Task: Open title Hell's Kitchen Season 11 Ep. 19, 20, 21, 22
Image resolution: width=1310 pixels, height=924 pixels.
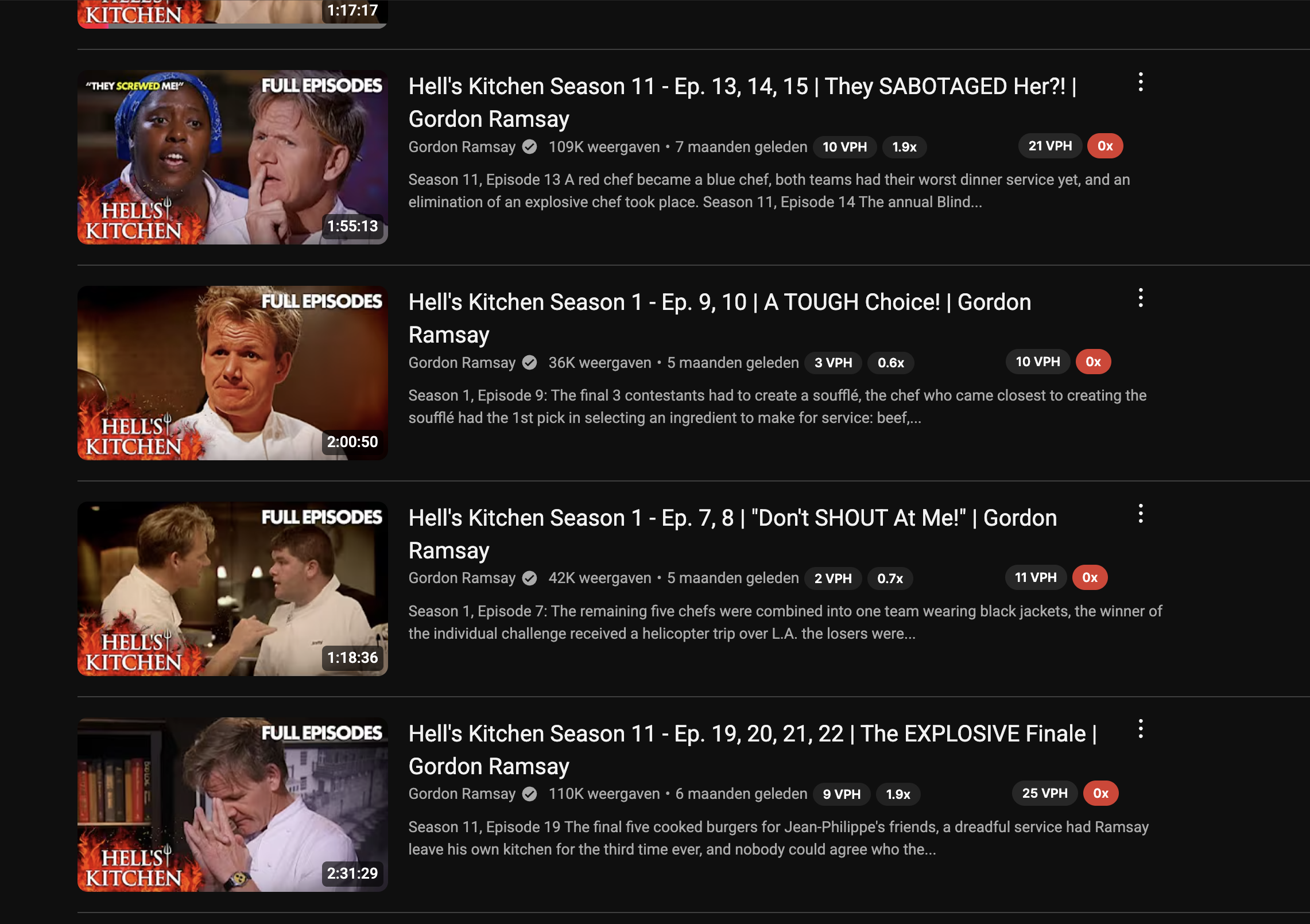Action: pyautogui.click(x=753, y=750)
